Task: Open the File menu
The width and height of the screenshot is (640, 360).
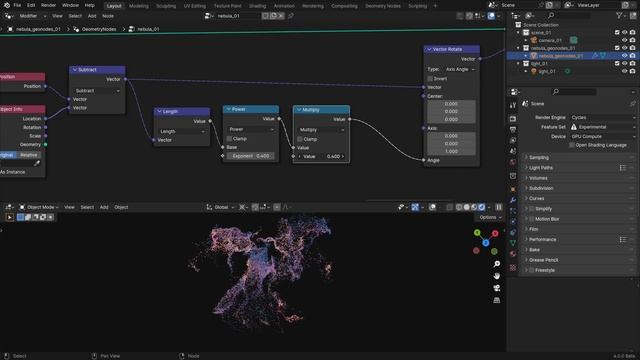Action: click(17, 5)
